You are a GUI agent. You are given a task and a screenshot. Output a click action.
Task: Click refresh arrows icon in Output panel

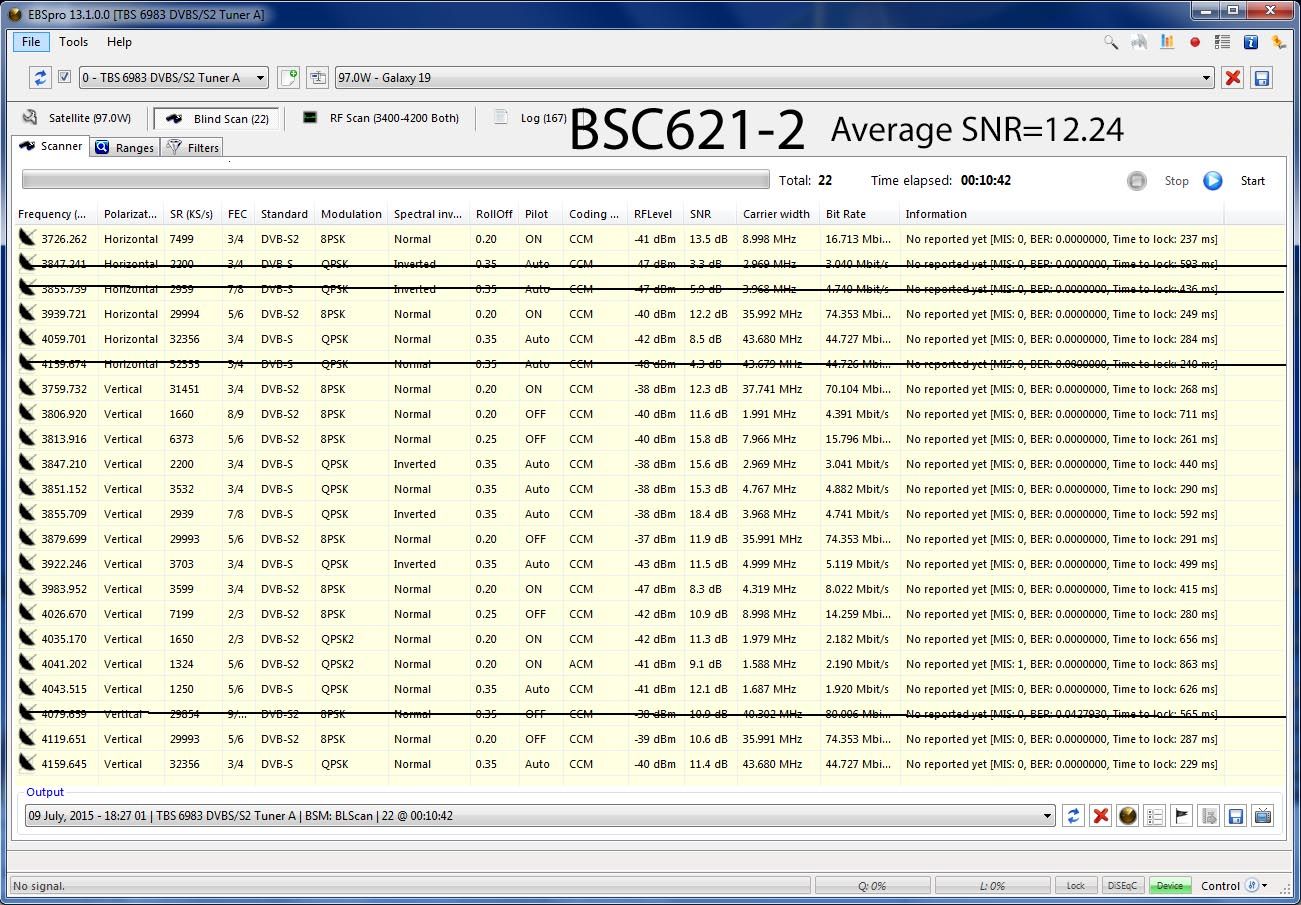coord(1074,816)
